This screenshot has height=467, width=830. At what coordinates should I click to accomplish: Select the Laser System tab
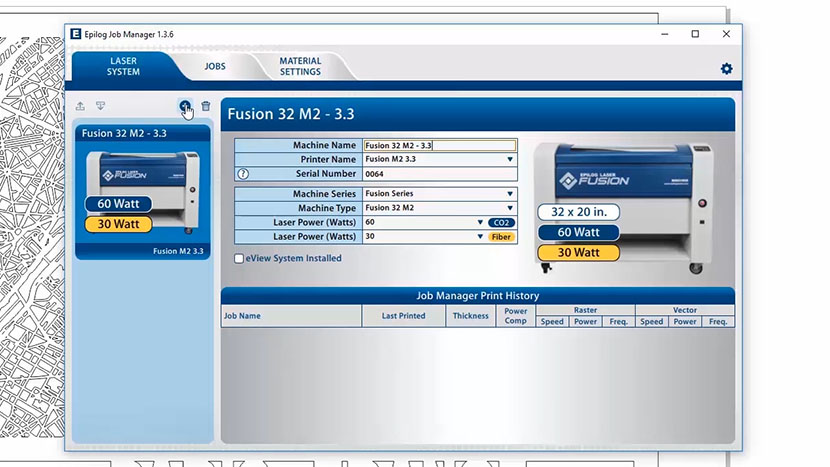123,66
